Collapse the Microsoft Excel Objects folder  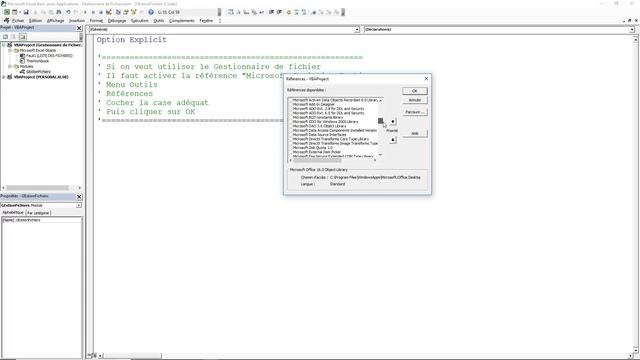(x=10, y=50)
